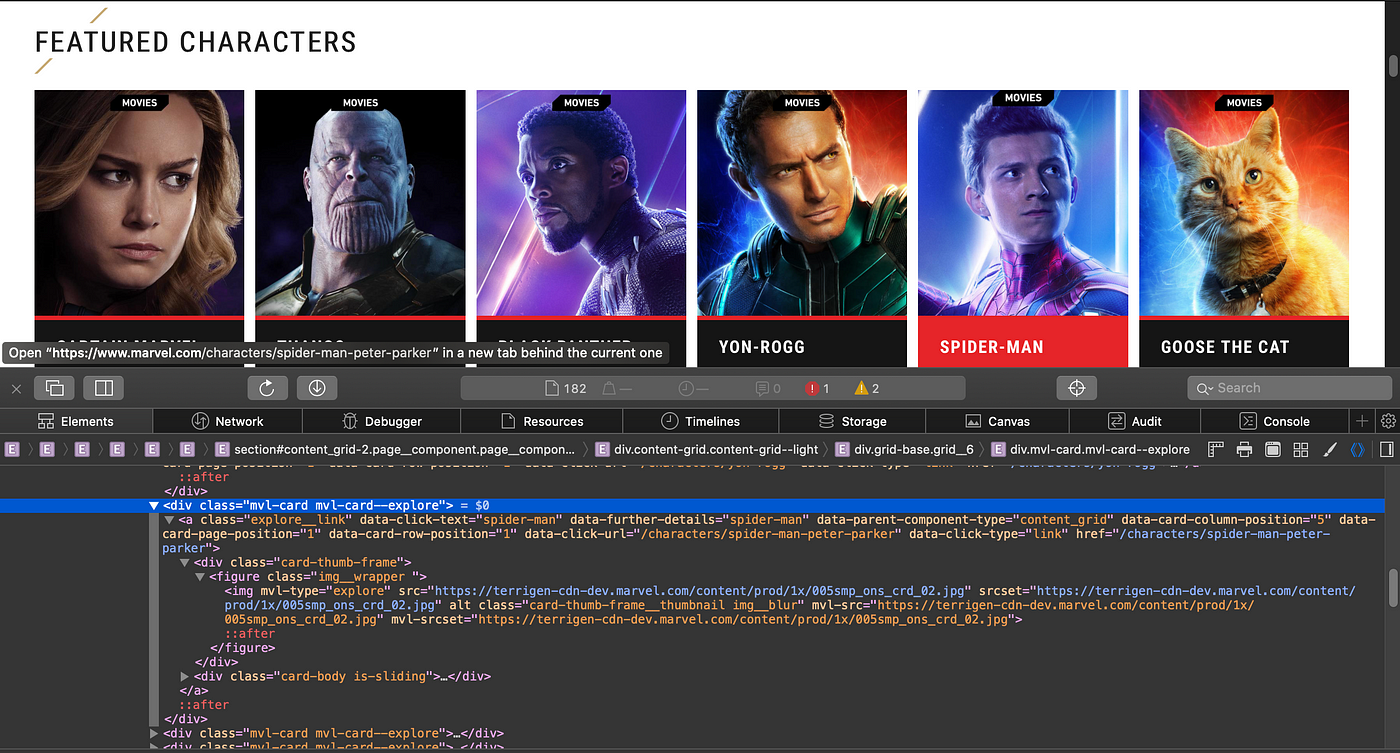This screenshot has width=1400, height=753.
Task: Expand the card-body is-sliding div
Action: point(186,677)
